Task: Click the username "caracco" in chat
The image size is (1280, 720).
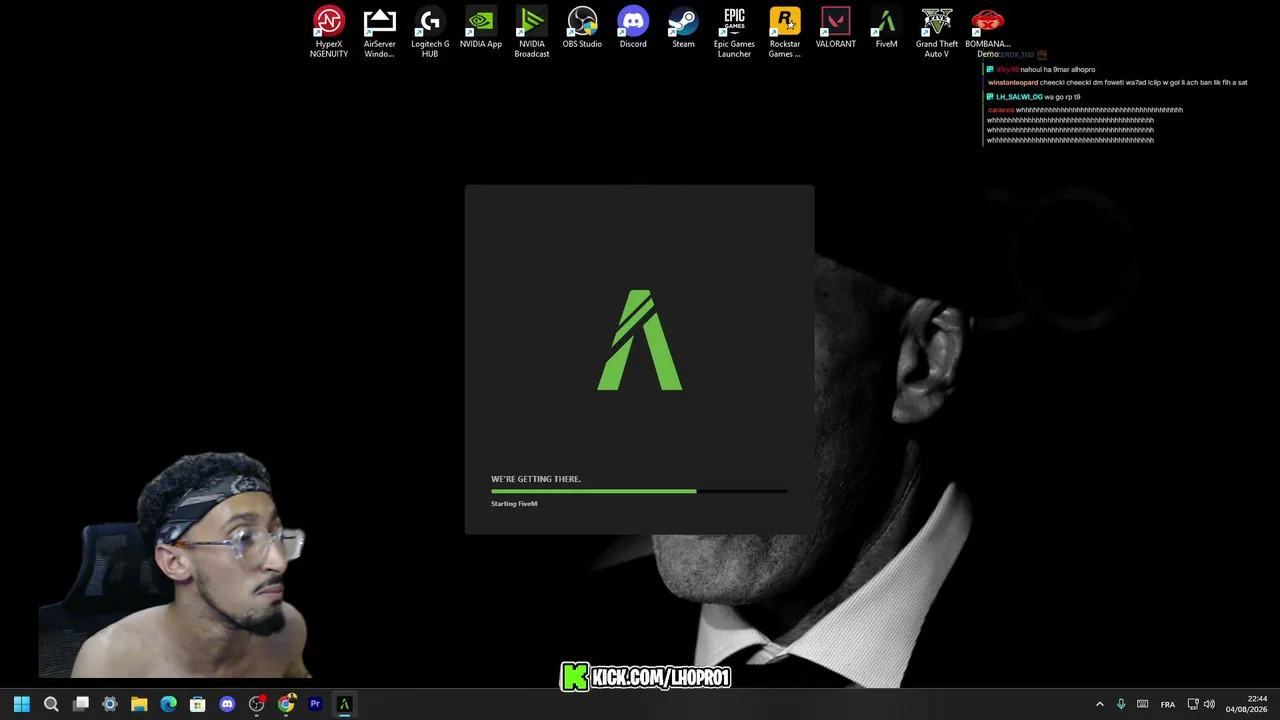Action: coord(1001,110)
